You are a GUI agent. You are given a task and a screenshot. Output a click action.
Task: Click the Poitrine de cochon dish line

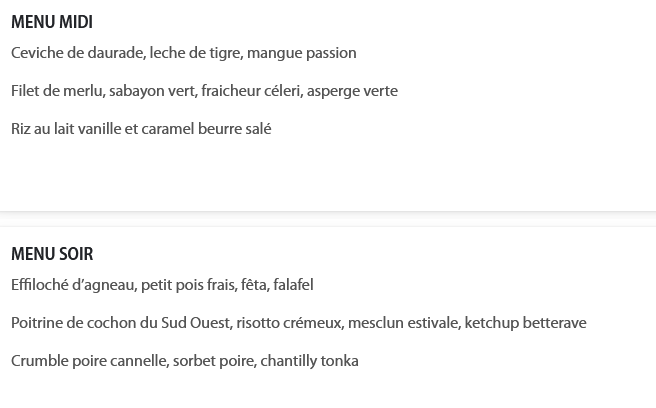pyautogui.click(x=299, y=323)
